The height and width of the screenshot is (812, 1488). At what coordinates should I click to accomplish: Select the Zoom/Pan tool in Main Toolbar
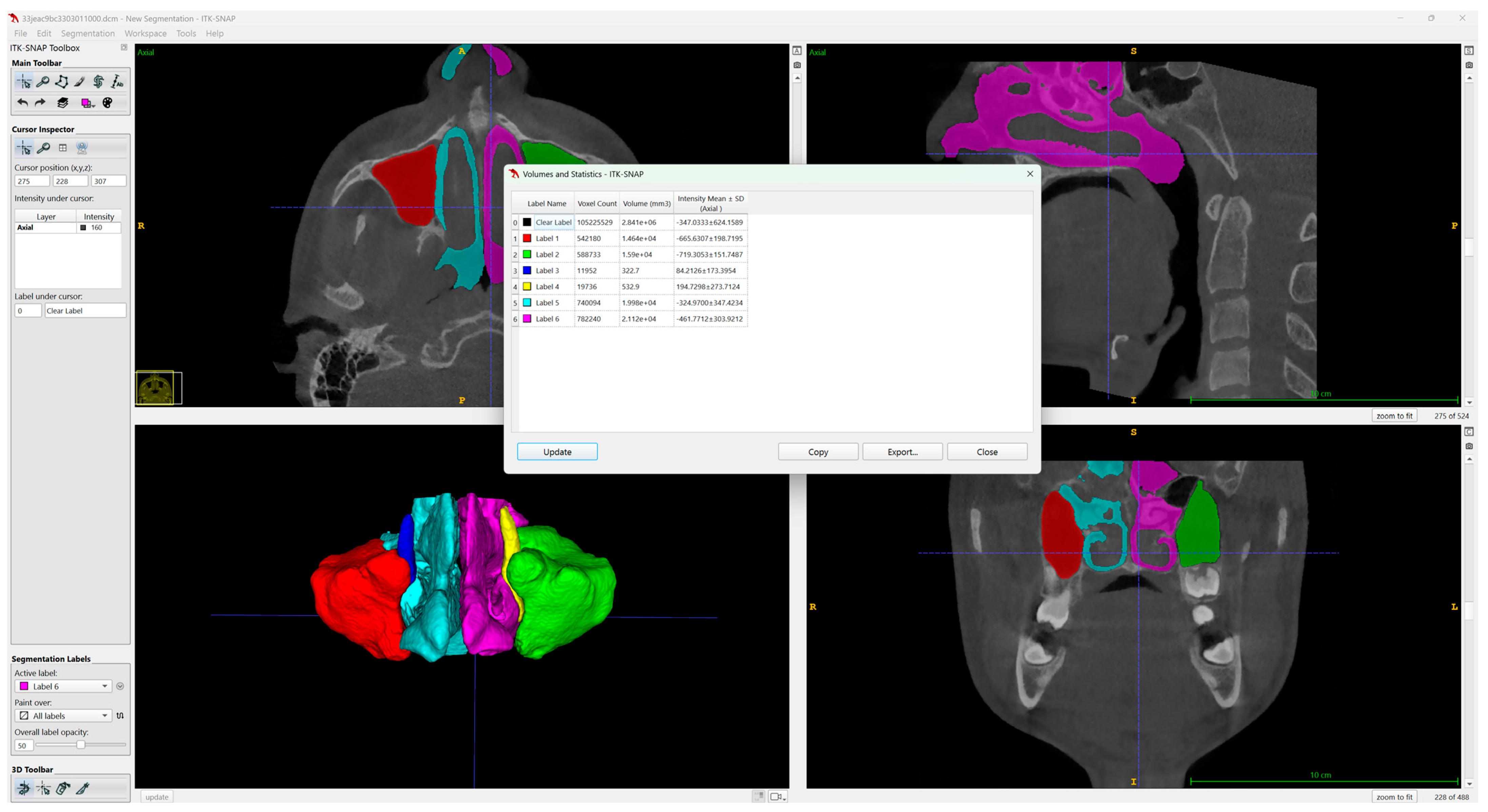(43, 82)
